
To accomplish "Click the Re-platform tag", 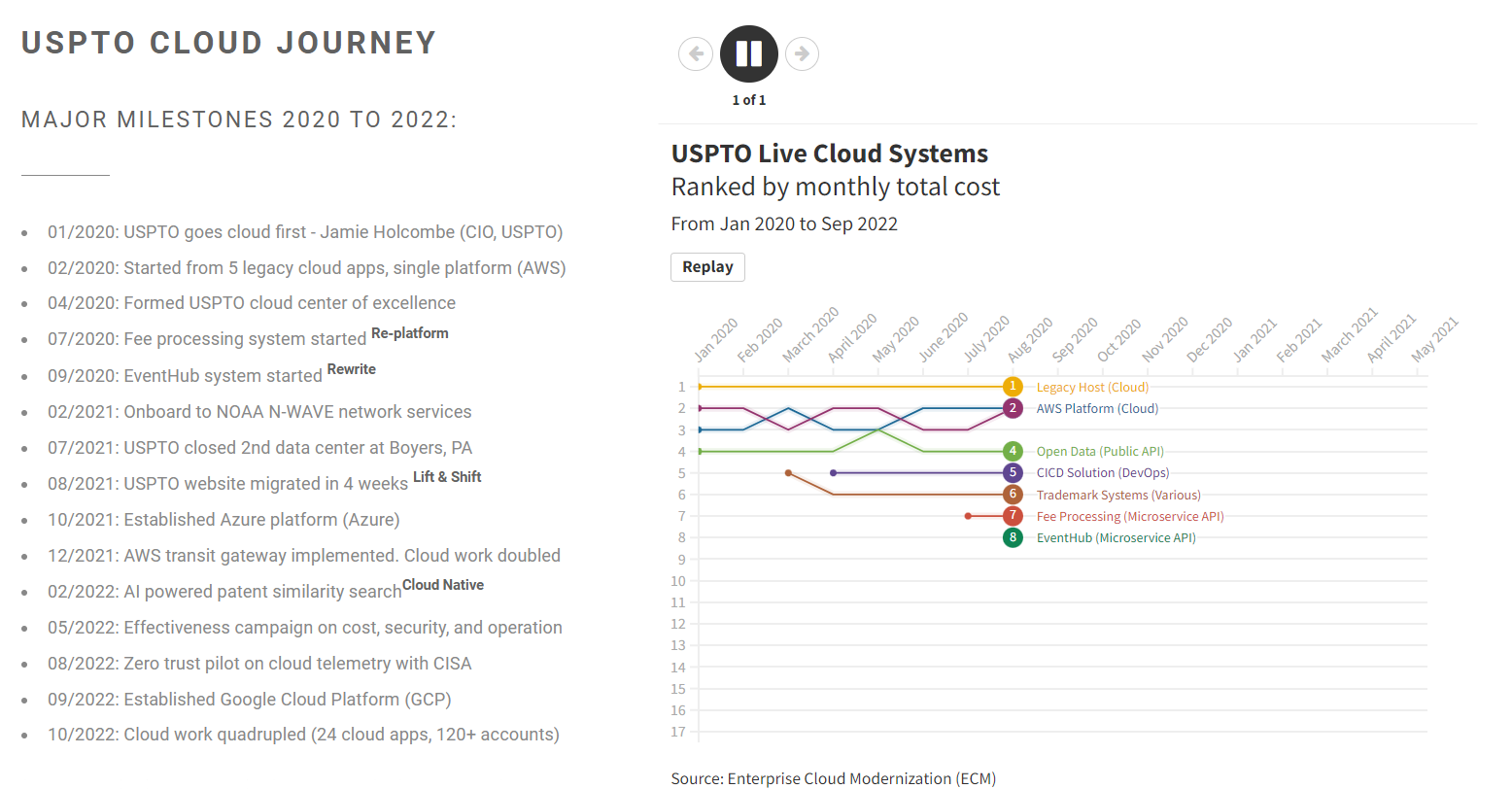I will (x=409, y=333).
